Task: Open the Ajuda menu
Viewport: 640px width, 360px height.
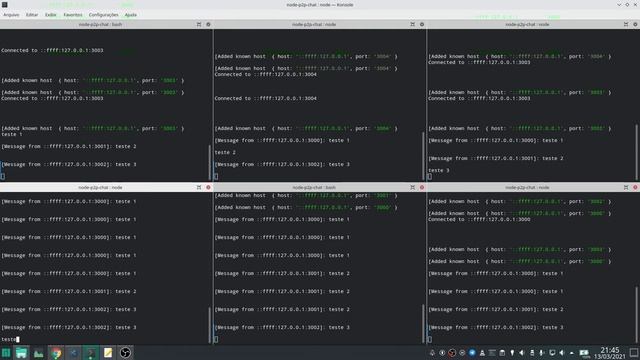Action: pos(131,15)
